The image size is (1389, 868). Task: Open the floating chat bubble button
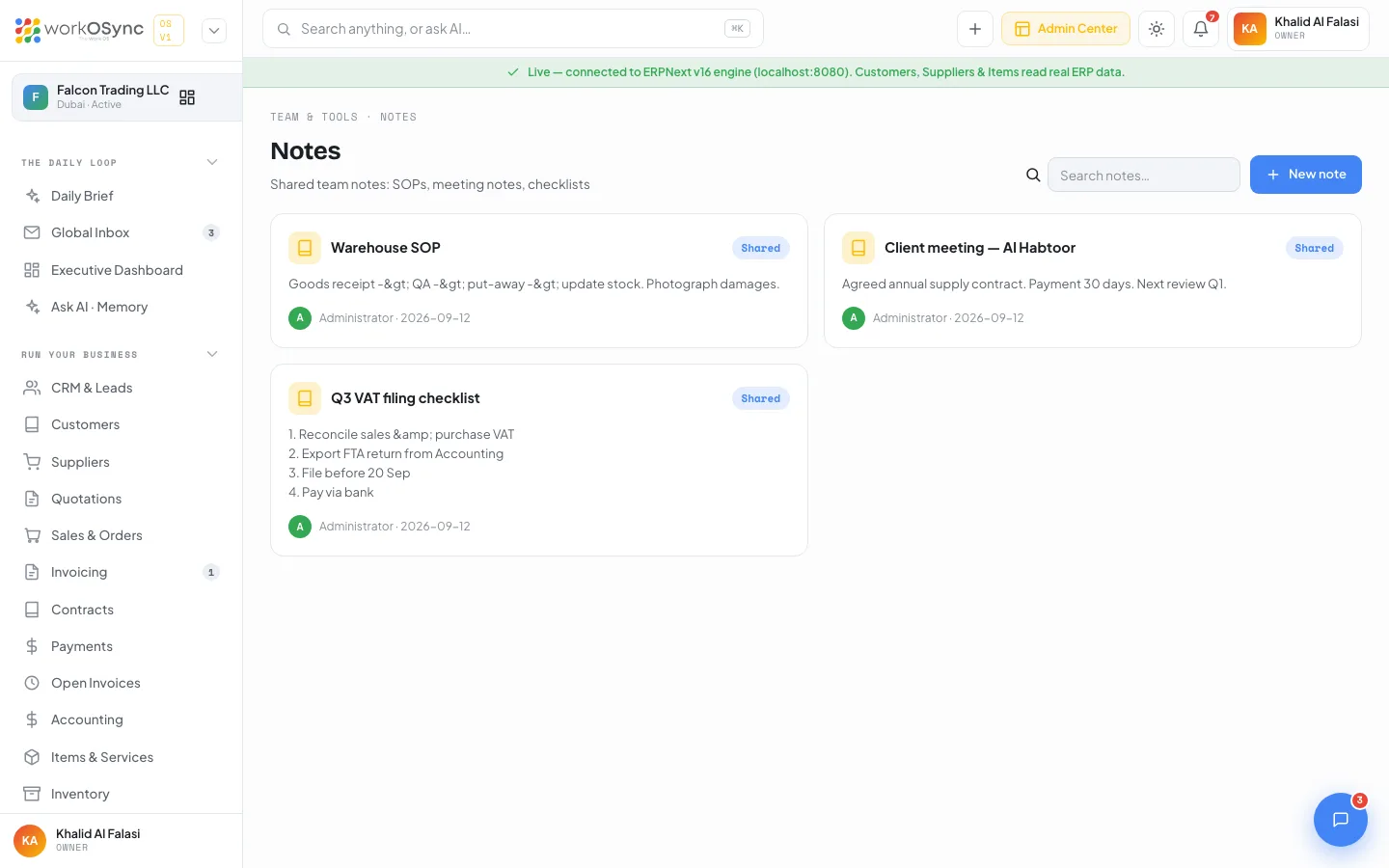(x=1341, y=820)
